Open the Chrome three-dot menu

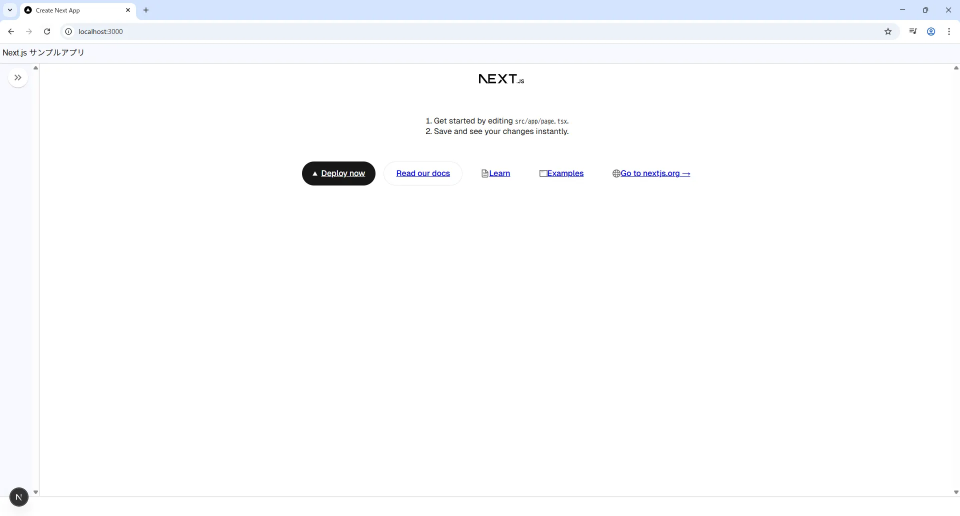pos(949,31)
